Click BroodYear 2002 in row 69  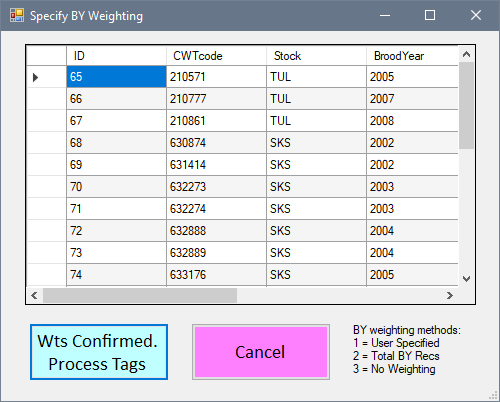[x=412, y=165]
